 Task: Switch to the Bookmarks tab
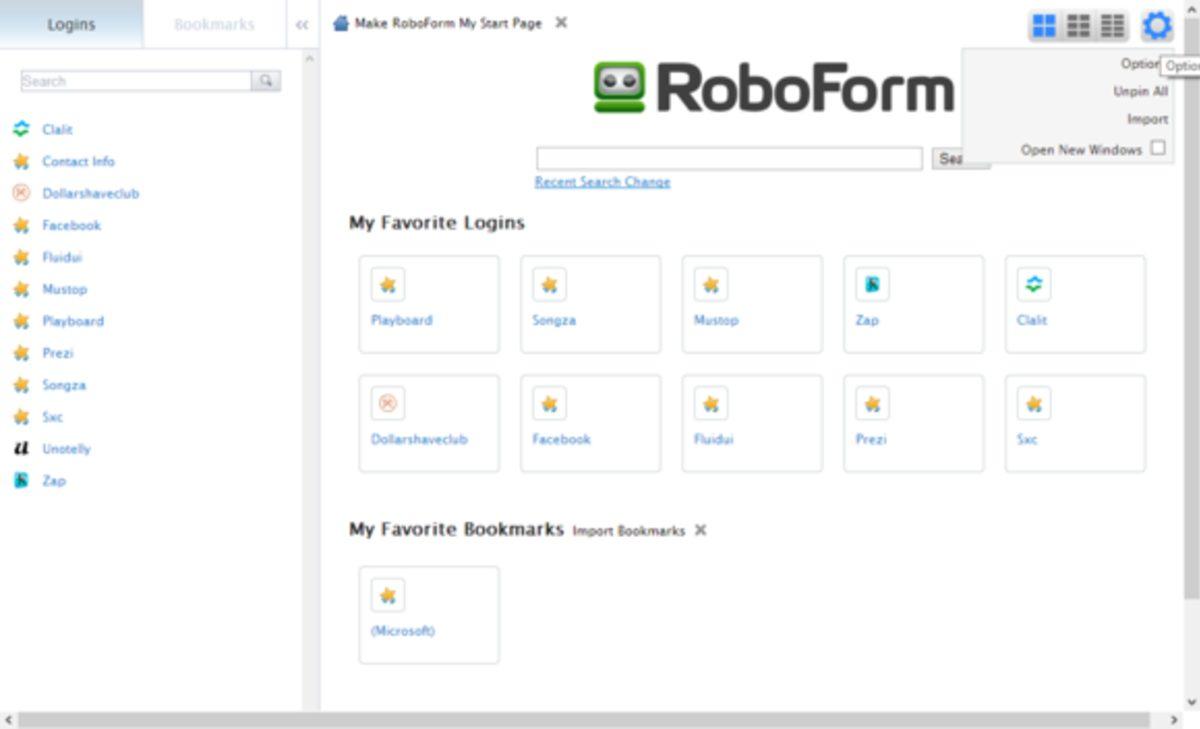(x=214, y=25)
